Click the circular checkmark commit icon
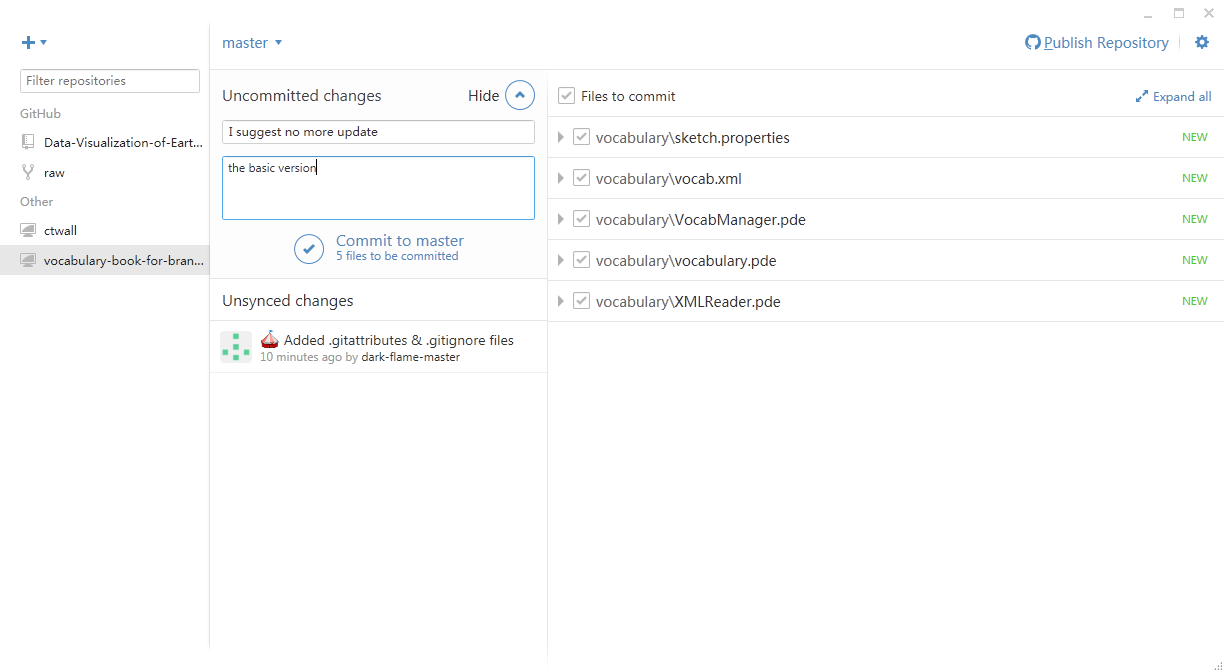 click(x=309, y=248)
